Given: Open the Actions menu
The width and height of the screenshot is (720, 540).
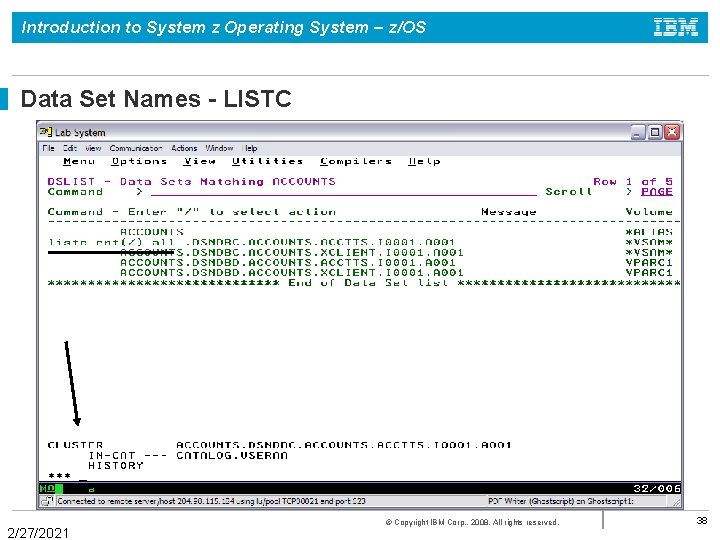Looking at the screenshot, I should (184, 148).
